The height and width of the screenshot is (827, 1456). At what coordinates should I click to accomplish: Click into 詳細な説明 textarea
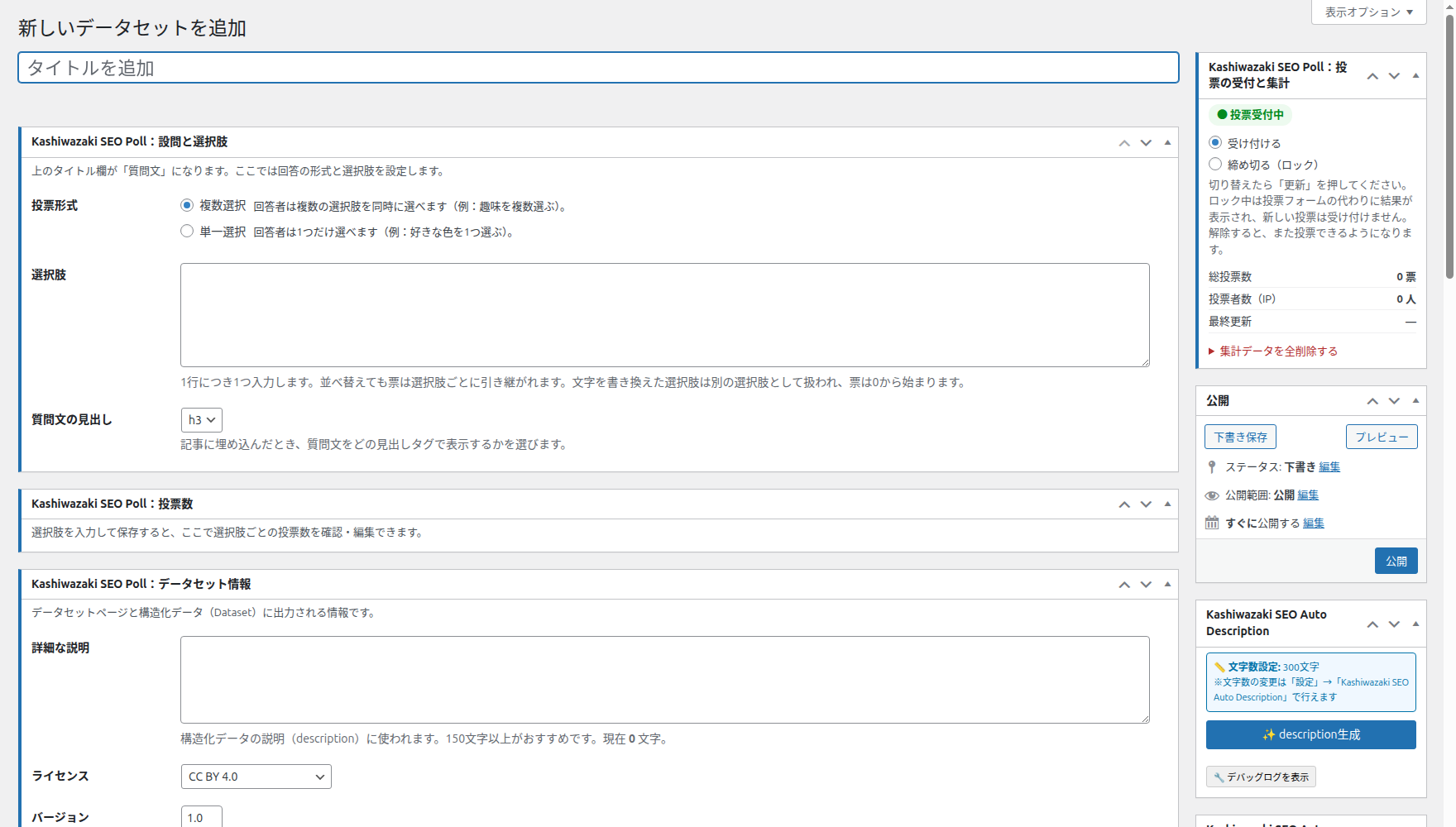(x=665, y=680)
